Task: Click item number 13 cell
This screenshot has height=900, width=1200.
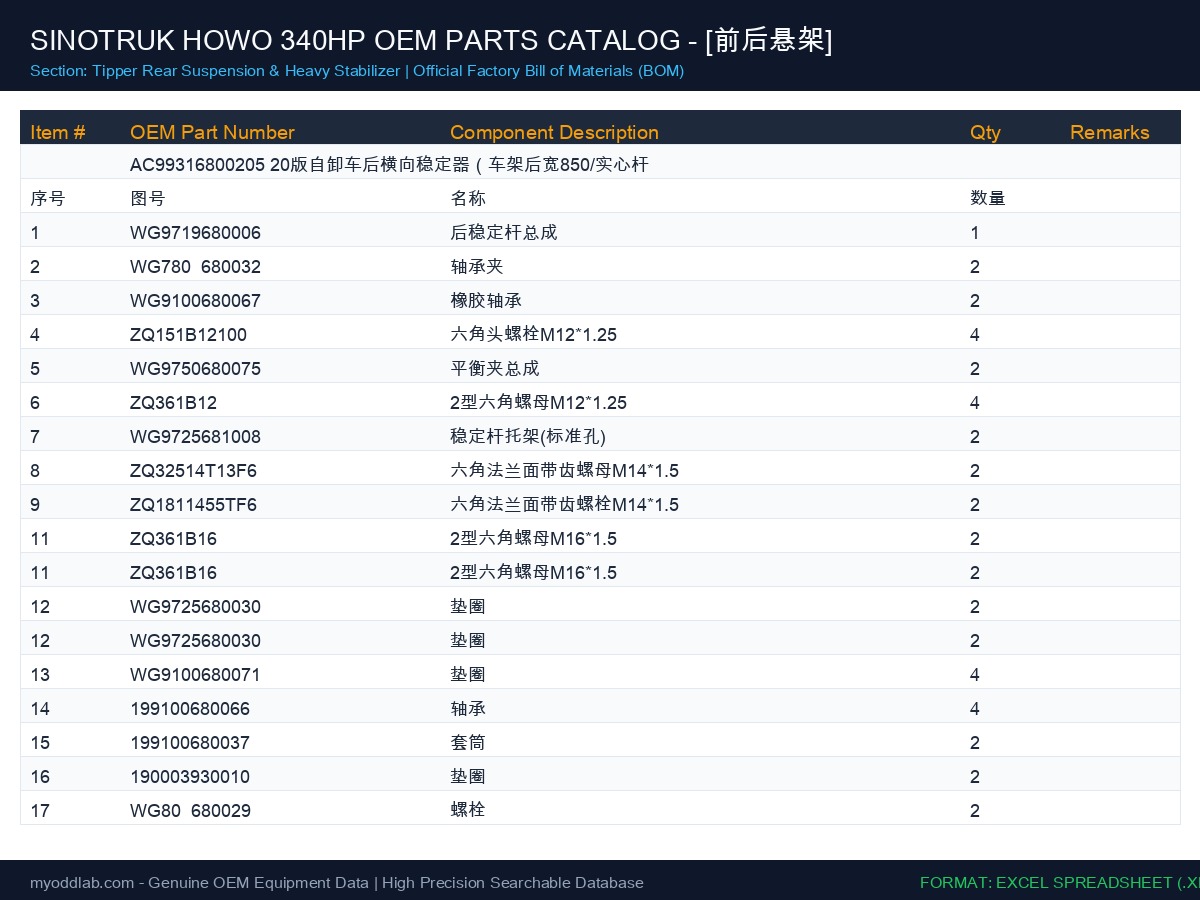Action: point(40,675)
